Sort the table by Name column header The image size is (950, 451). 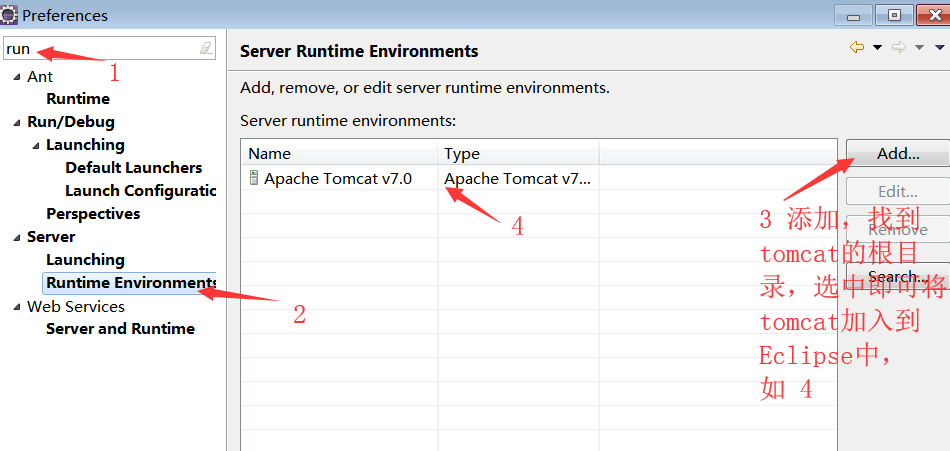coord(340,153)
